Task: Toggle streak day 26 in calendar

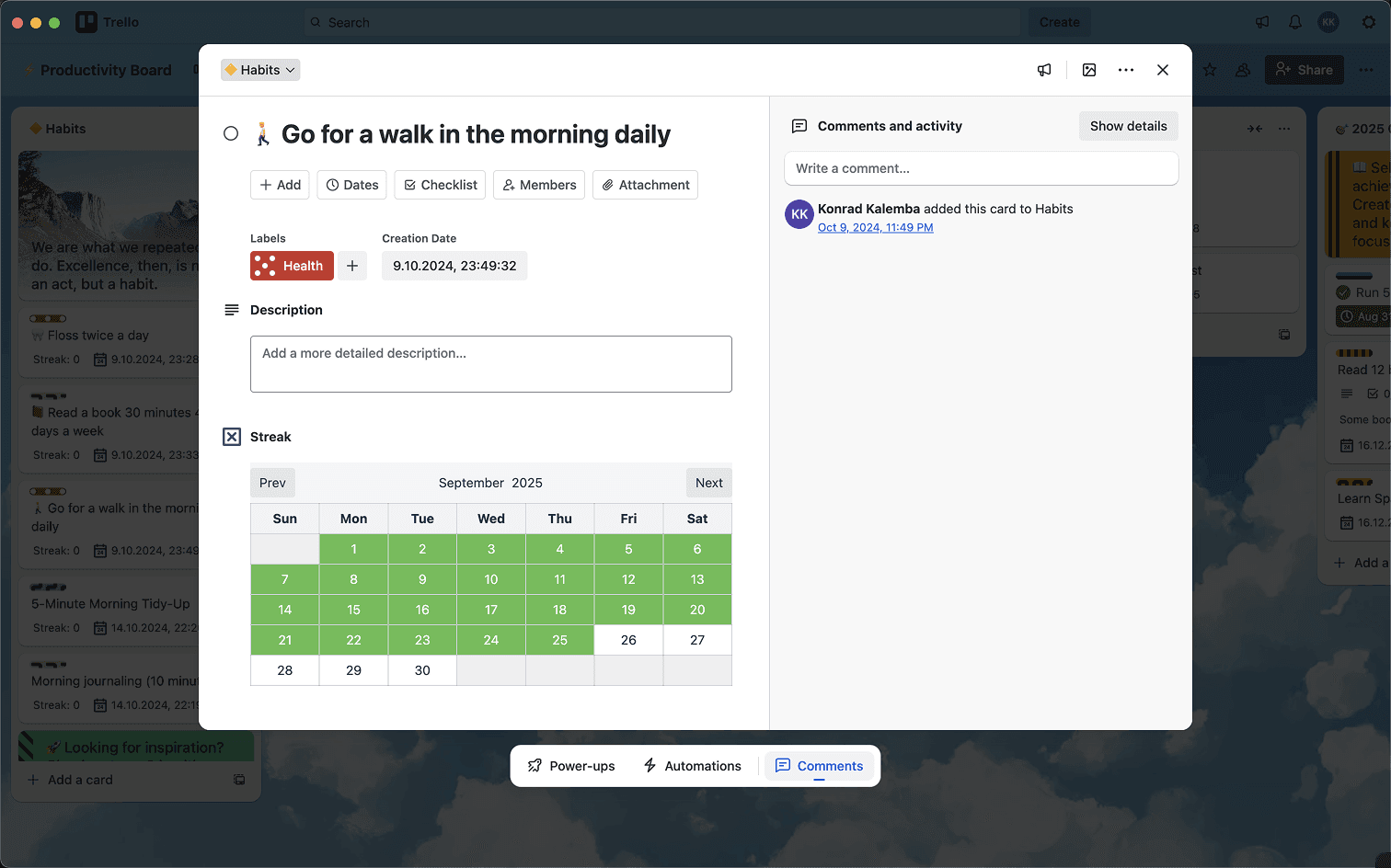Action: (628, 640)
